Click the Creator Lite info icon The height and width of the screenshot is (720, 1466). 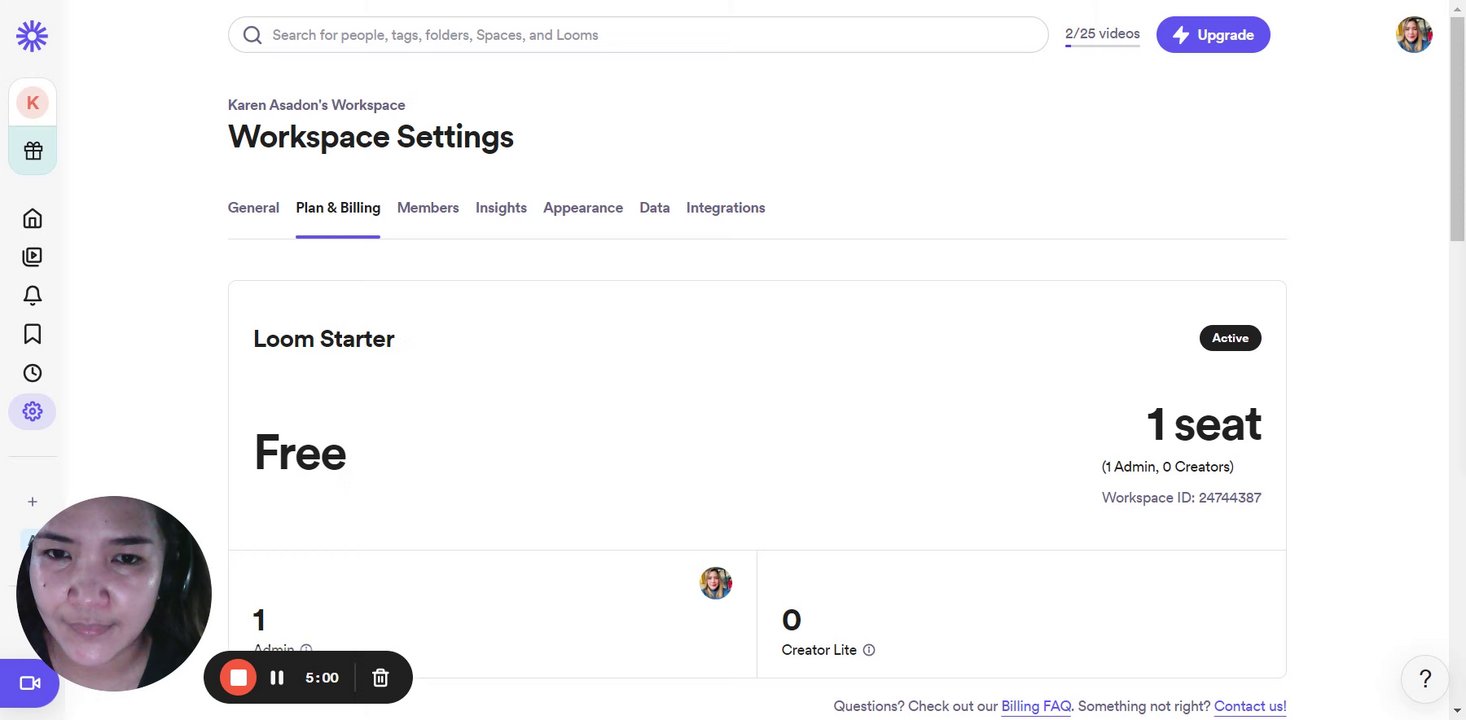coord(869,650)
